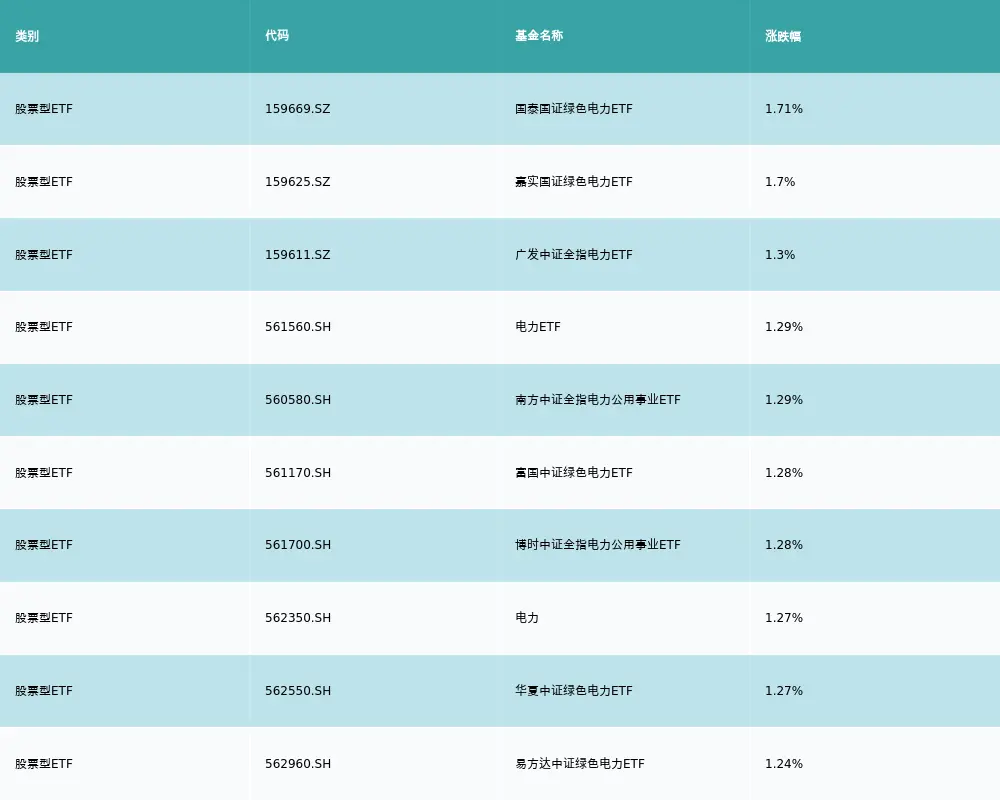
Task: Select code 561700.SH
Action: click(298, 545)
